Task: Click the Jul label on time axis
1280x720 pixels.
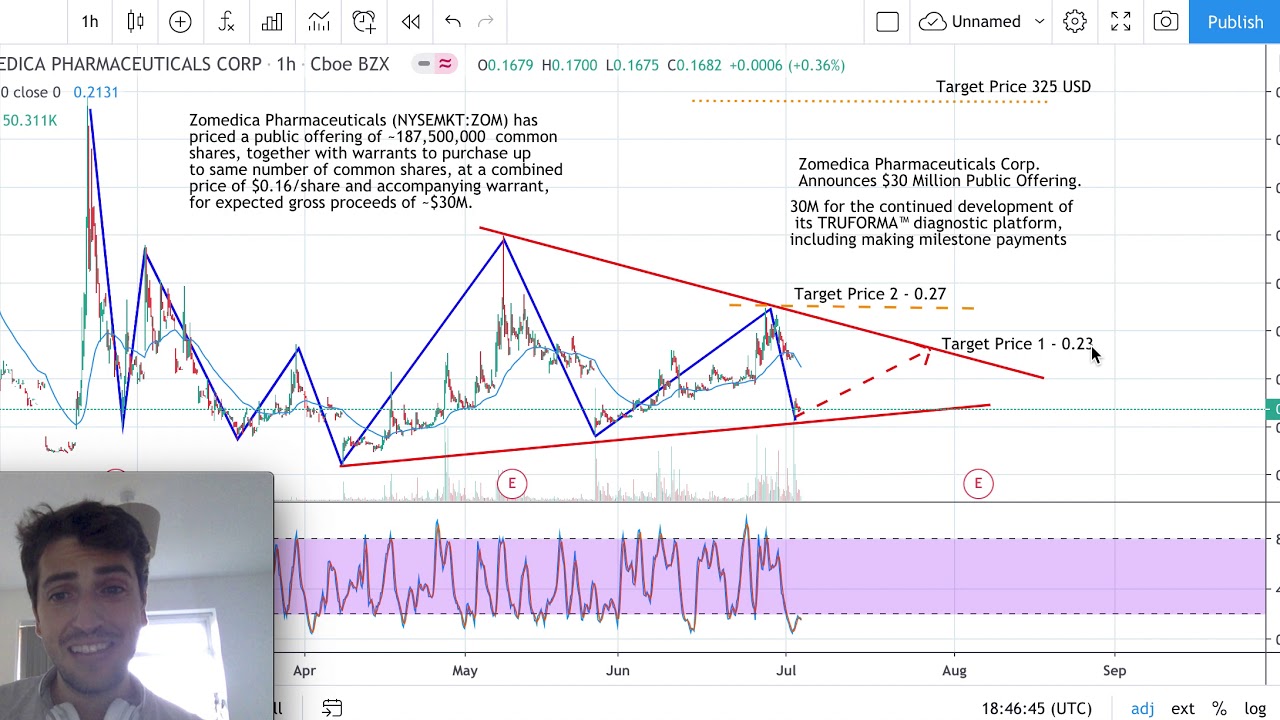Action: (786, 670)
